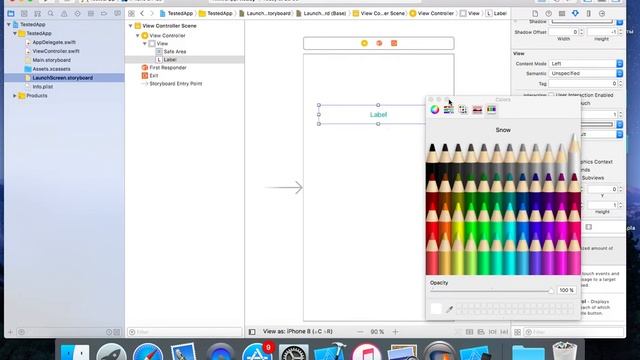Zoom in the canvas with plus button
Viewport: 640px width, 360px height.
point(395,332)
